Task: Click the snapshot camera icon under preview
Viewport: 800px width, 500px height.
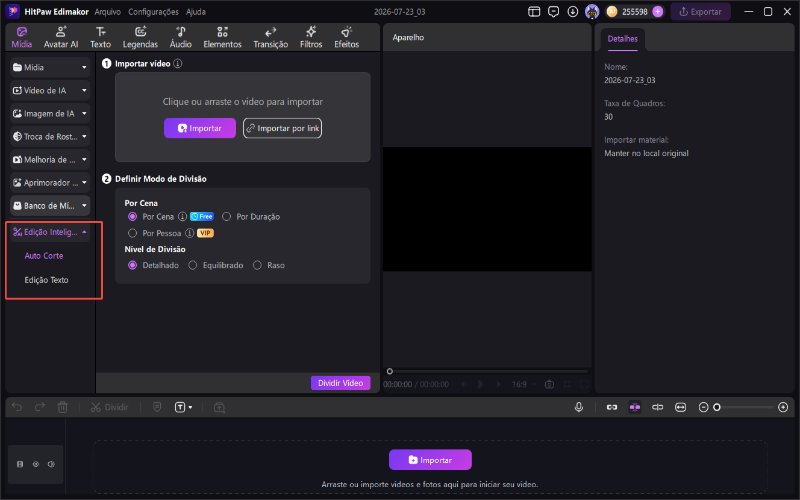Action: tap(549, 384)
